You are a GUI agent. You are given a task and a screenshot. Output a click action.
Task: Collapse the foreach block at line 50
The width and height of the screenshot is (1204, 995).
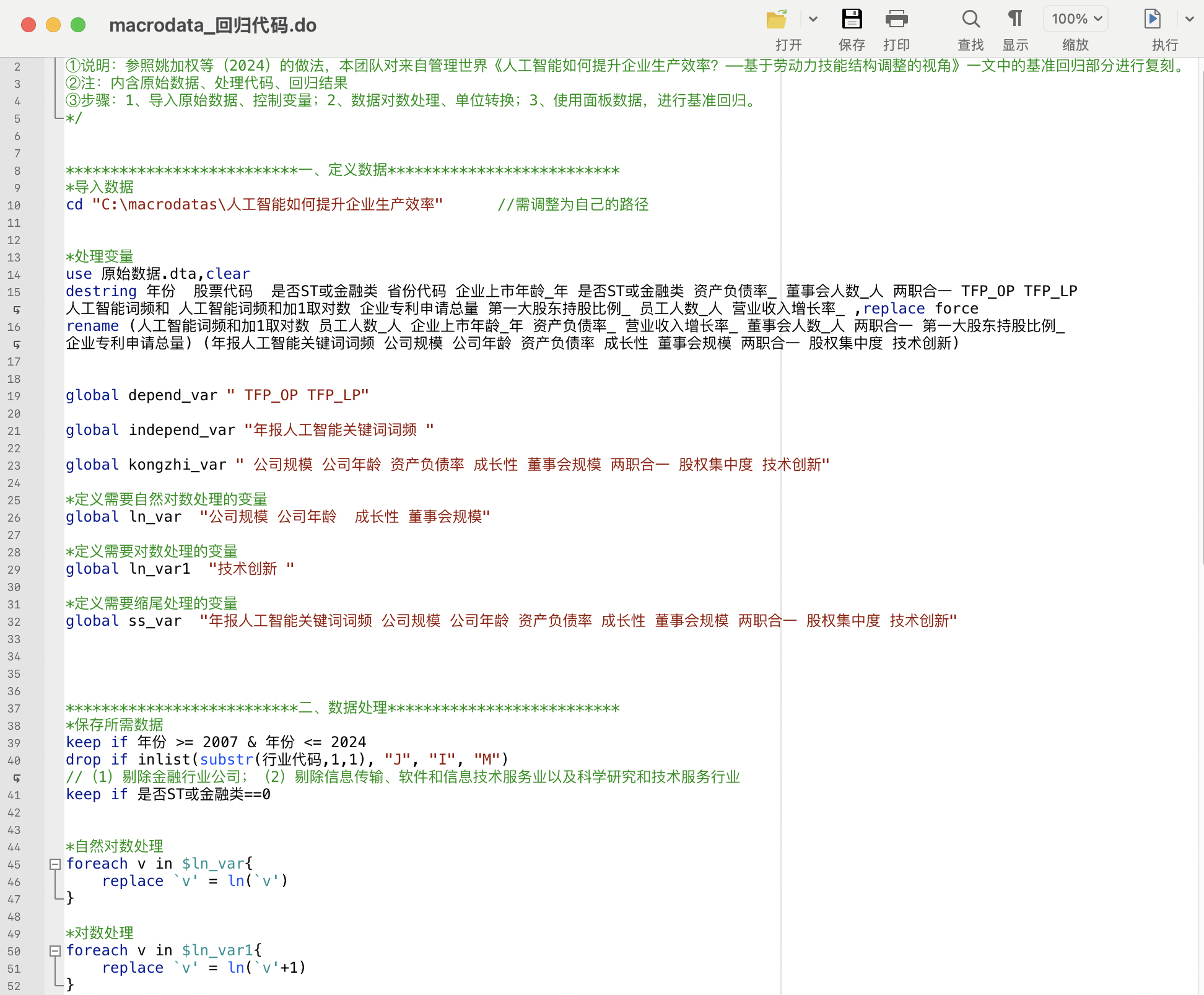(x=55, y=950)
